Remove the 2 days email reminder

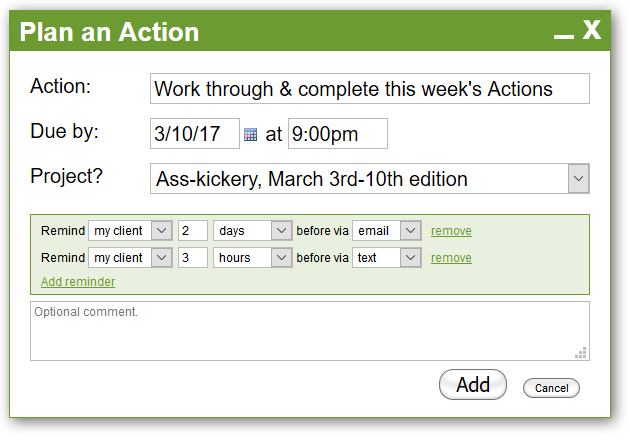[x=451, y=231]
